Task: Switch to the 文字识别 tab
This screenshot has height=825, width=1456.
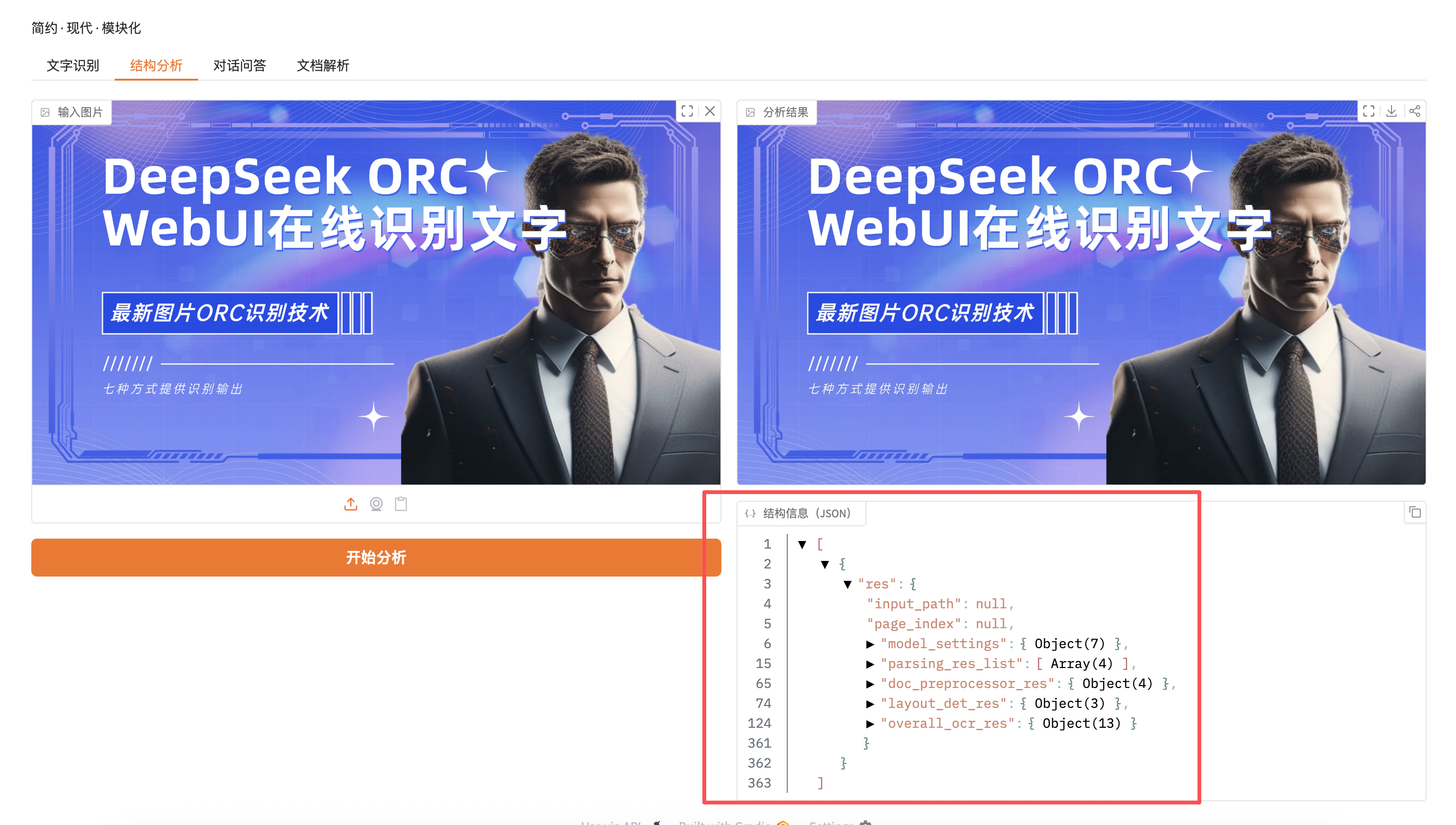Action: point(73,66)
